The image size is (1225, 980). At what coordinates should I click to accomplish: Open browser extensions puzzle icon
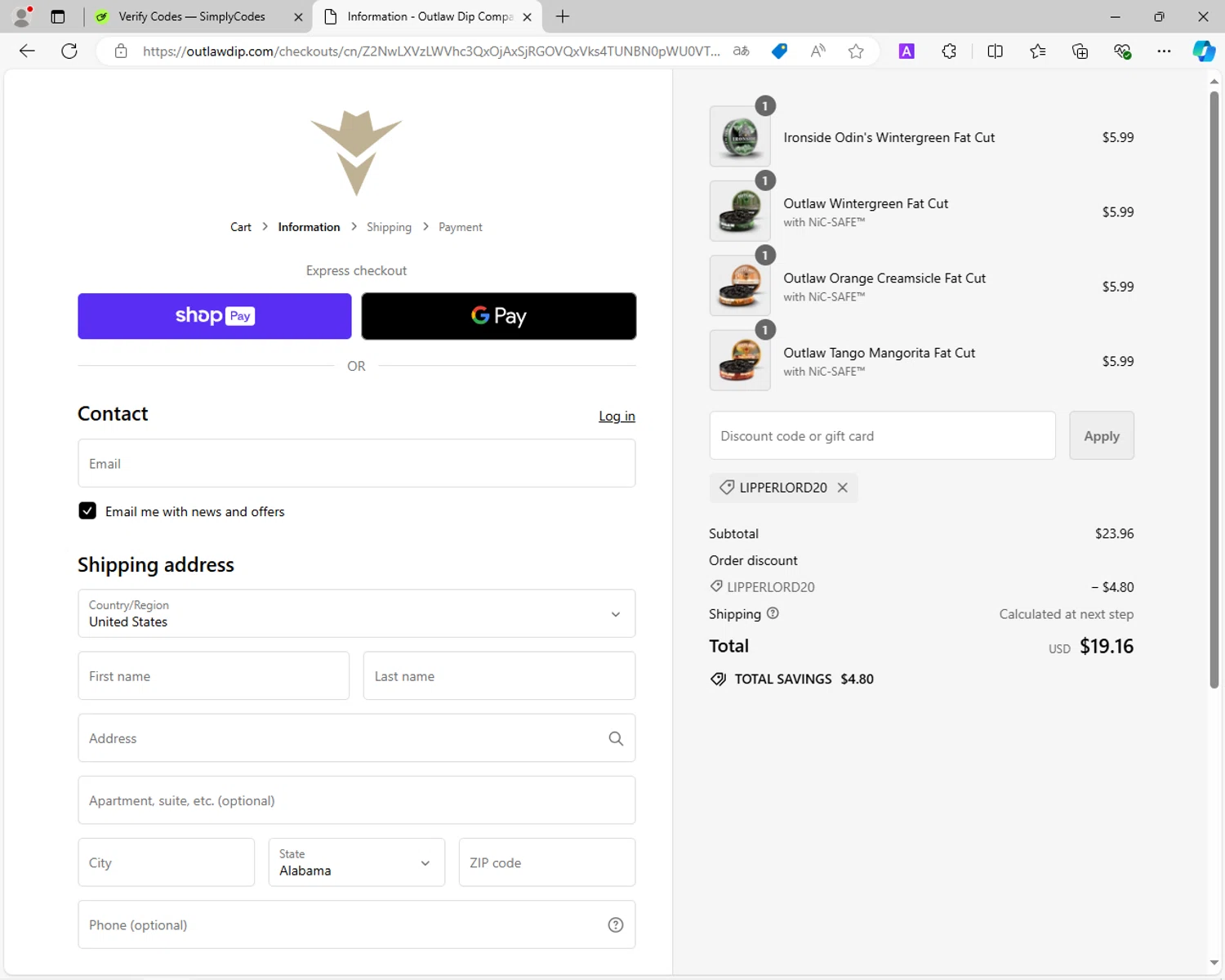click(x=949, y=51)
